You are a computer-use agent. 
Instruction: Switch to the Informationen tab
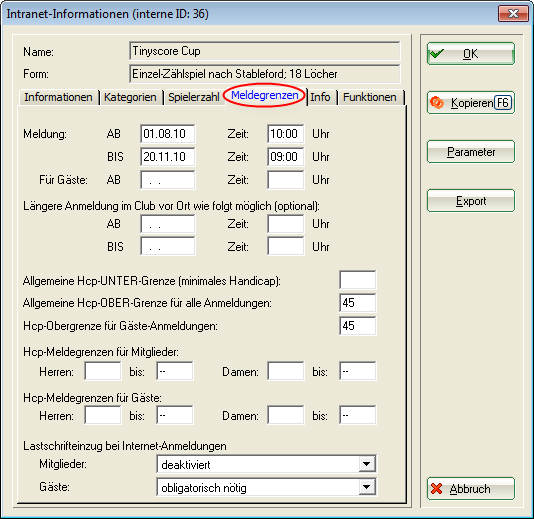(x=58, y=97)
